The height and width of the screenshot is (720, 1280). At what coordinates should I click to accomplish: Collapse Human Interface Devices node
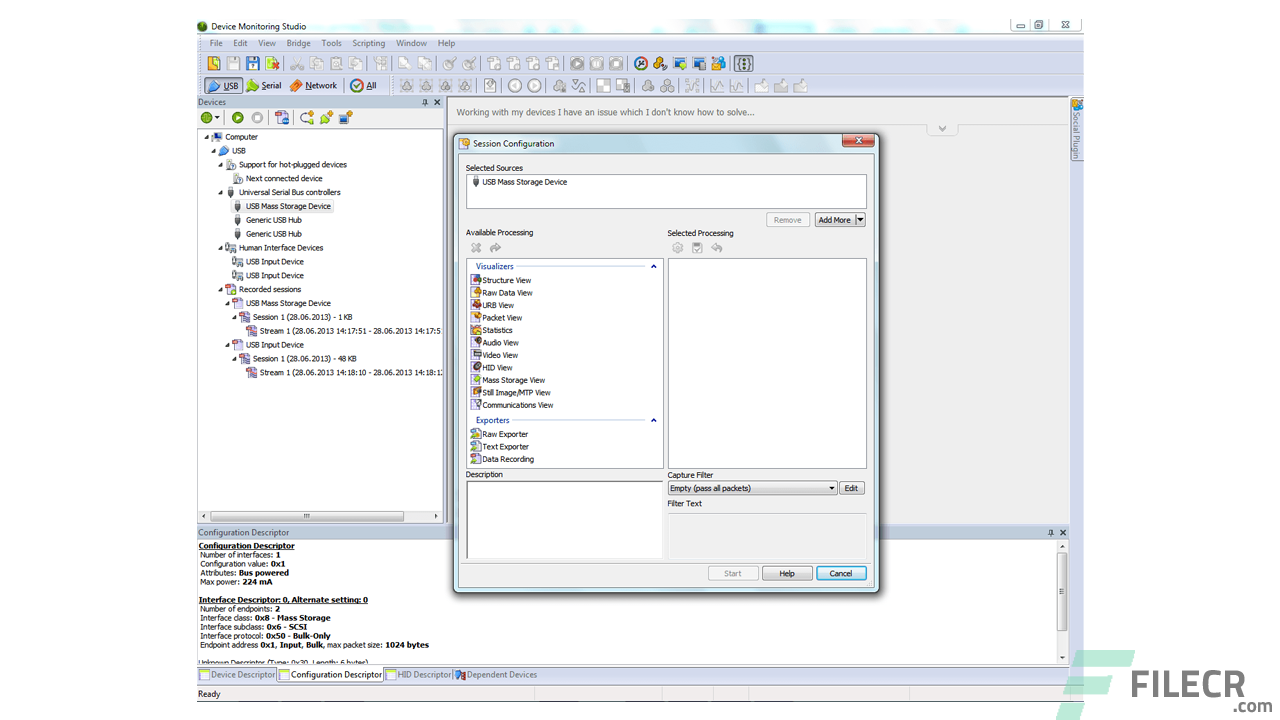coord(221,248)
